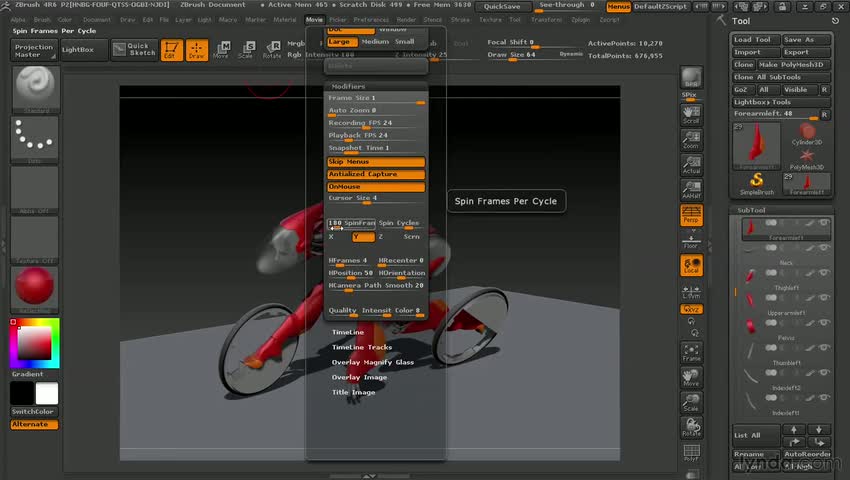This screenshot has width=850, height=480.
Task: Click Clone All SubTools button
Action: pyautogui.click(x=782, y=77)
